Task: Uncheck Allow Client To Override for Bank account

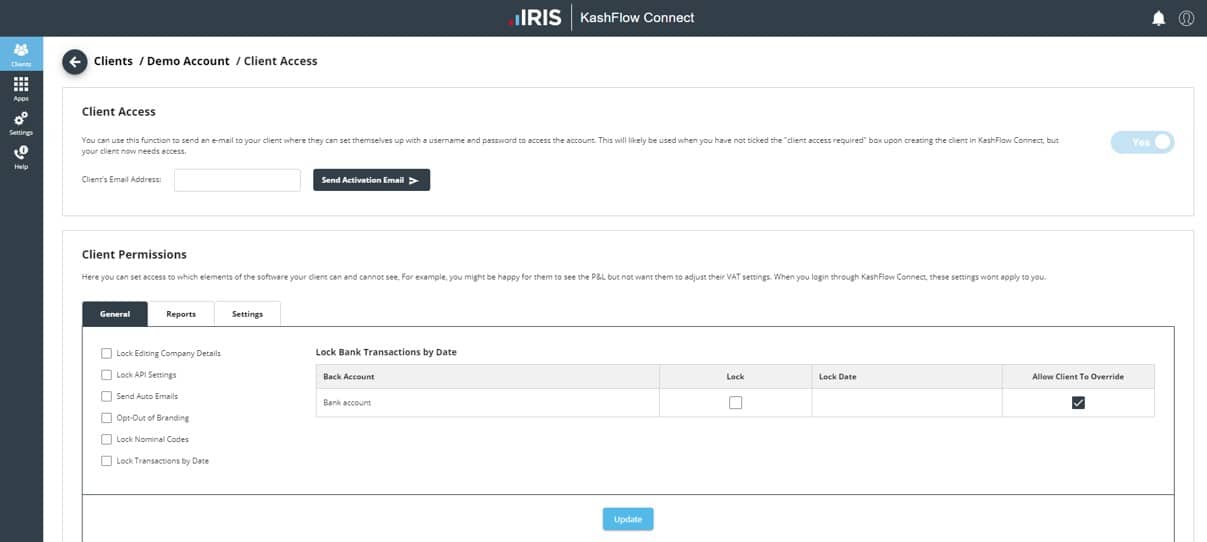Action: coord(1078,403)
